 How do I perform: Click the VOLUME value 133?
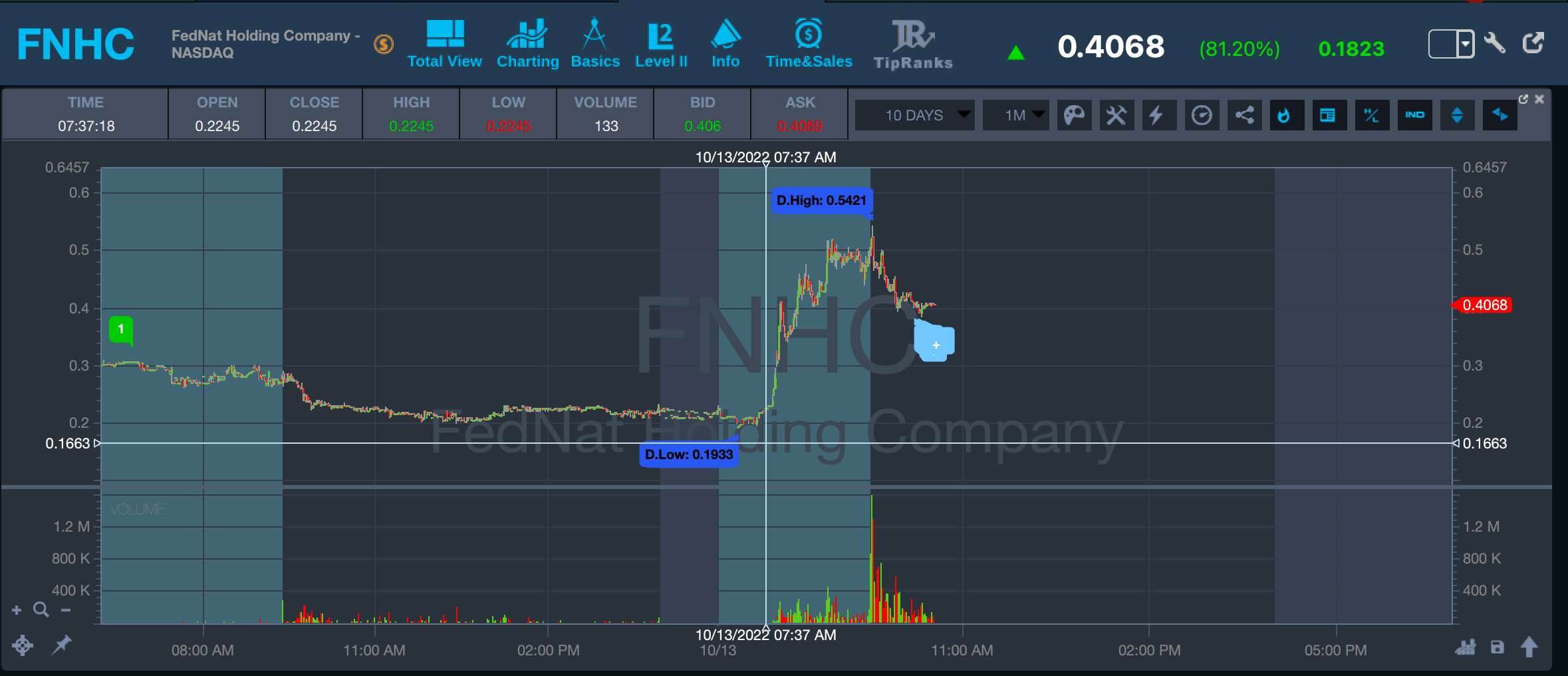(606, 126)
